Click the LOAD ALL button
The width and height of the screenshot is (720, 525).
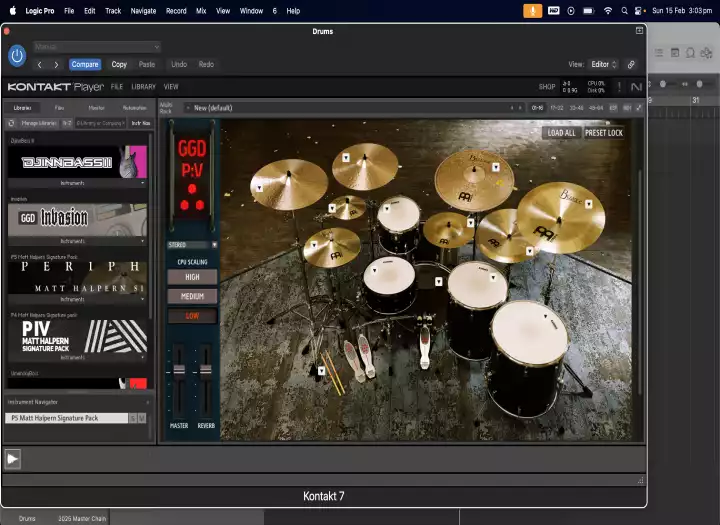pos(561,133)
